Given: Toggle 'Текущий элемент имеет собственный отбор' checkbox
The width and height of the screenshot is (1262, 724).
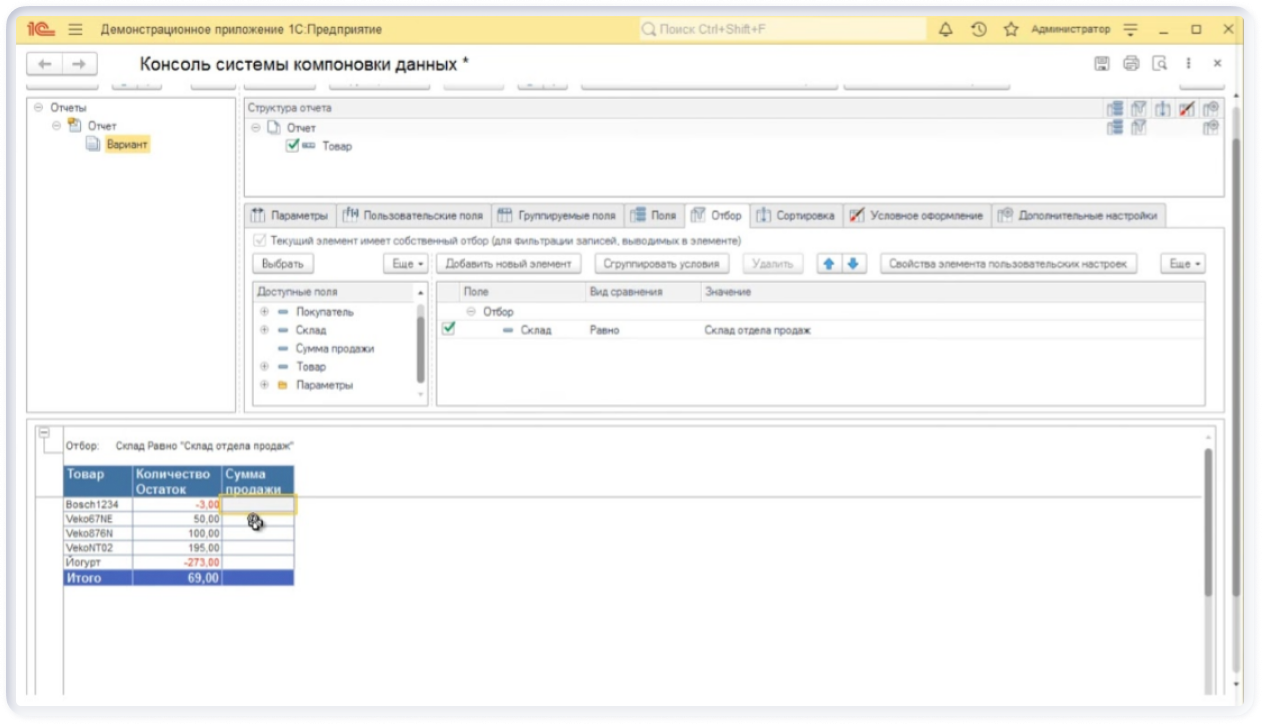Looking at the screenshot, I should [261, 241].
